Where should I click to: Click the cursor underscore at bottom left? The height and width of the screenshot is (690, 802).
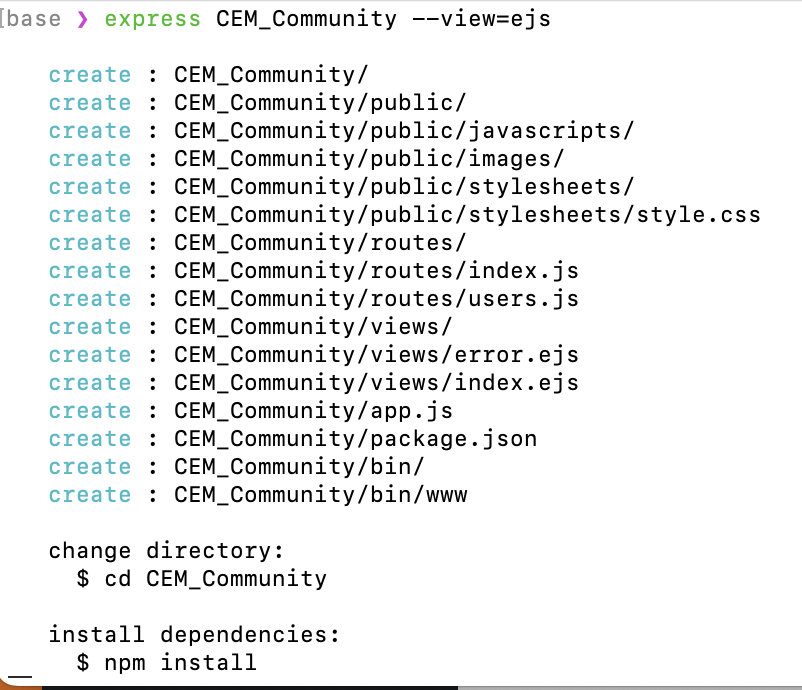click(20, 677)
